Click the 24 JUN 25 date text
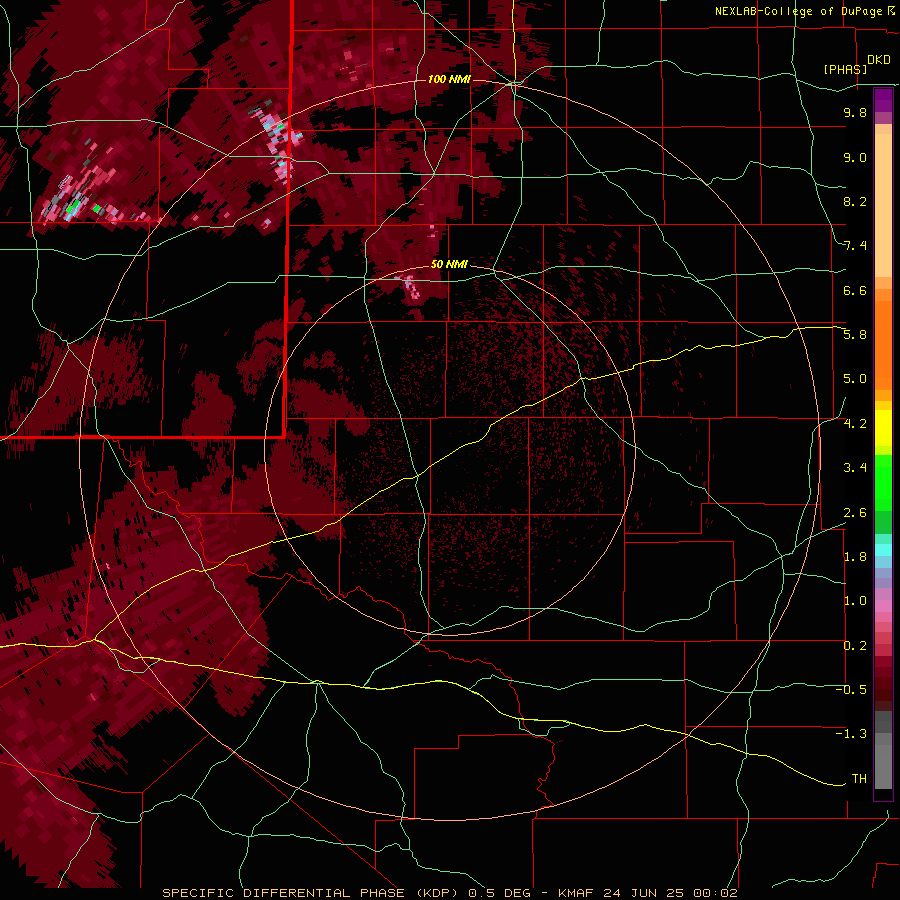Screen dimensions: 900x900 645,893
